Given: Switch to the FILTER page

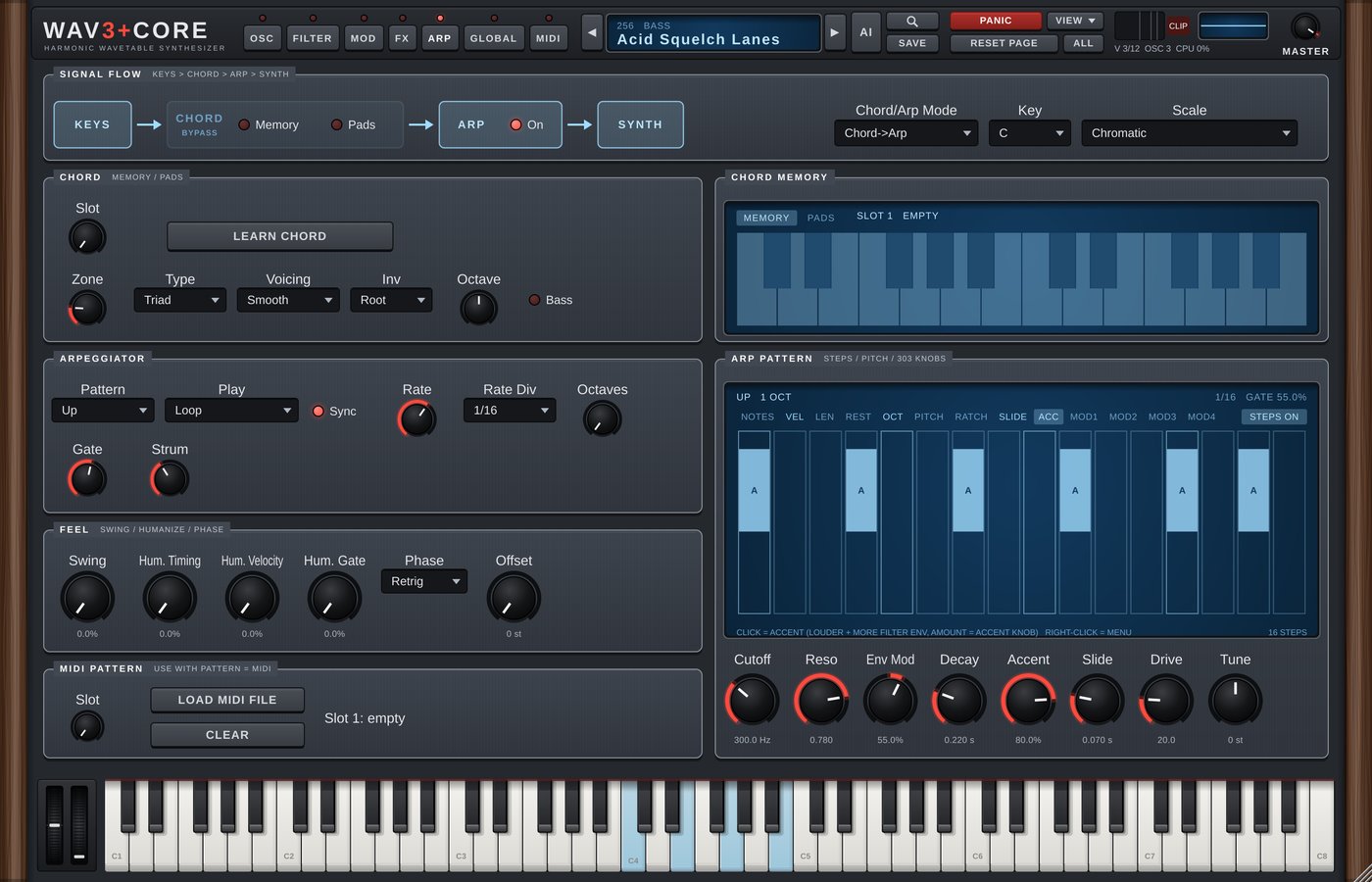Looking at the screenshot, I should tap(312, 38).
